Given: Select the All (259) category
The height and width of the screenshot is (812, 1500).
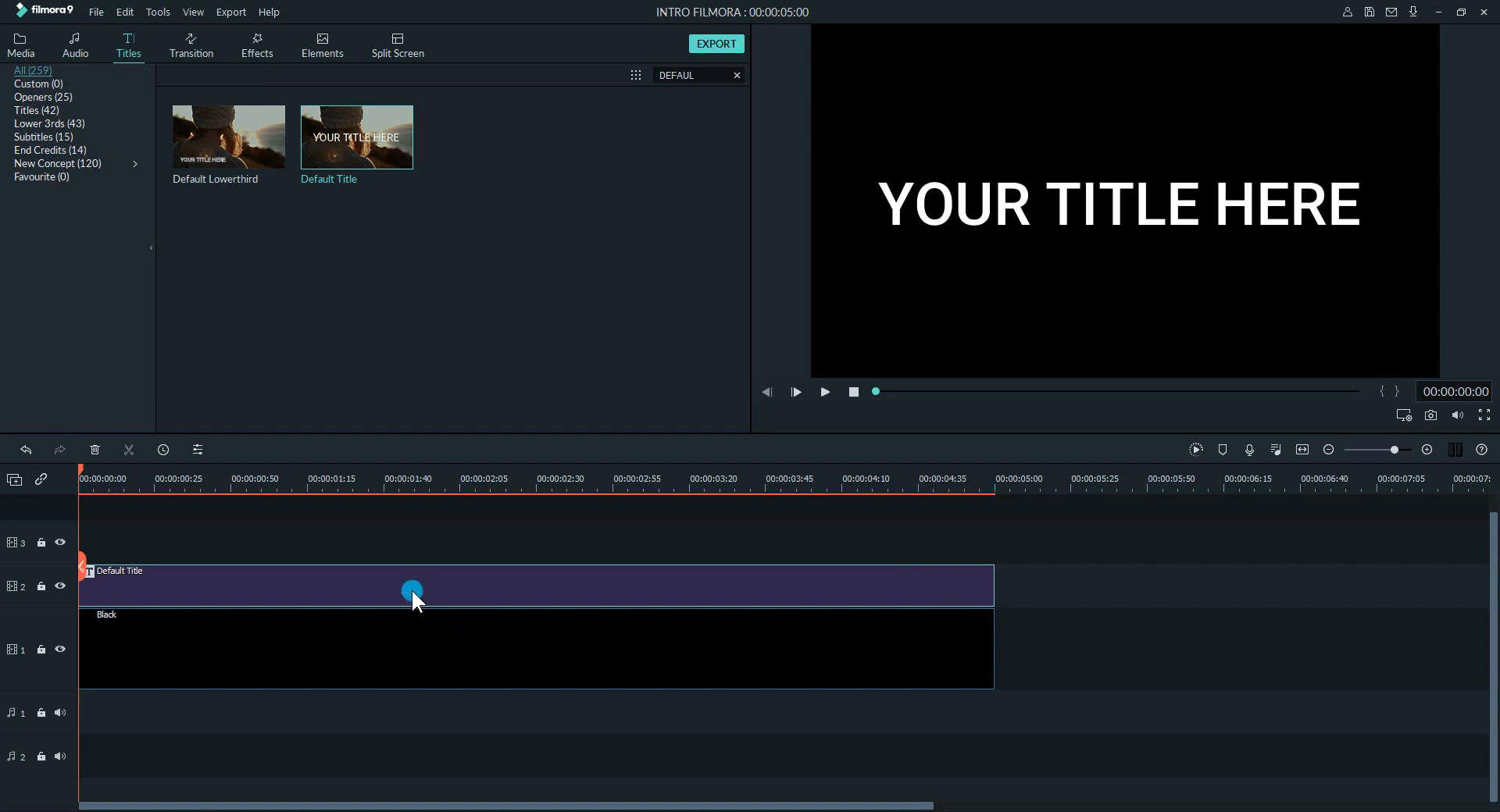Looking at the screenshot, I should tap(33, 70).
